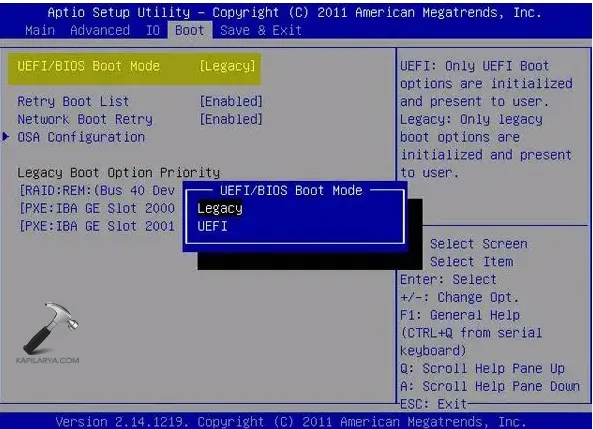Select the active Boot tab
The image size is (593, 429).
pyautogui.click(x=190, y=30)
